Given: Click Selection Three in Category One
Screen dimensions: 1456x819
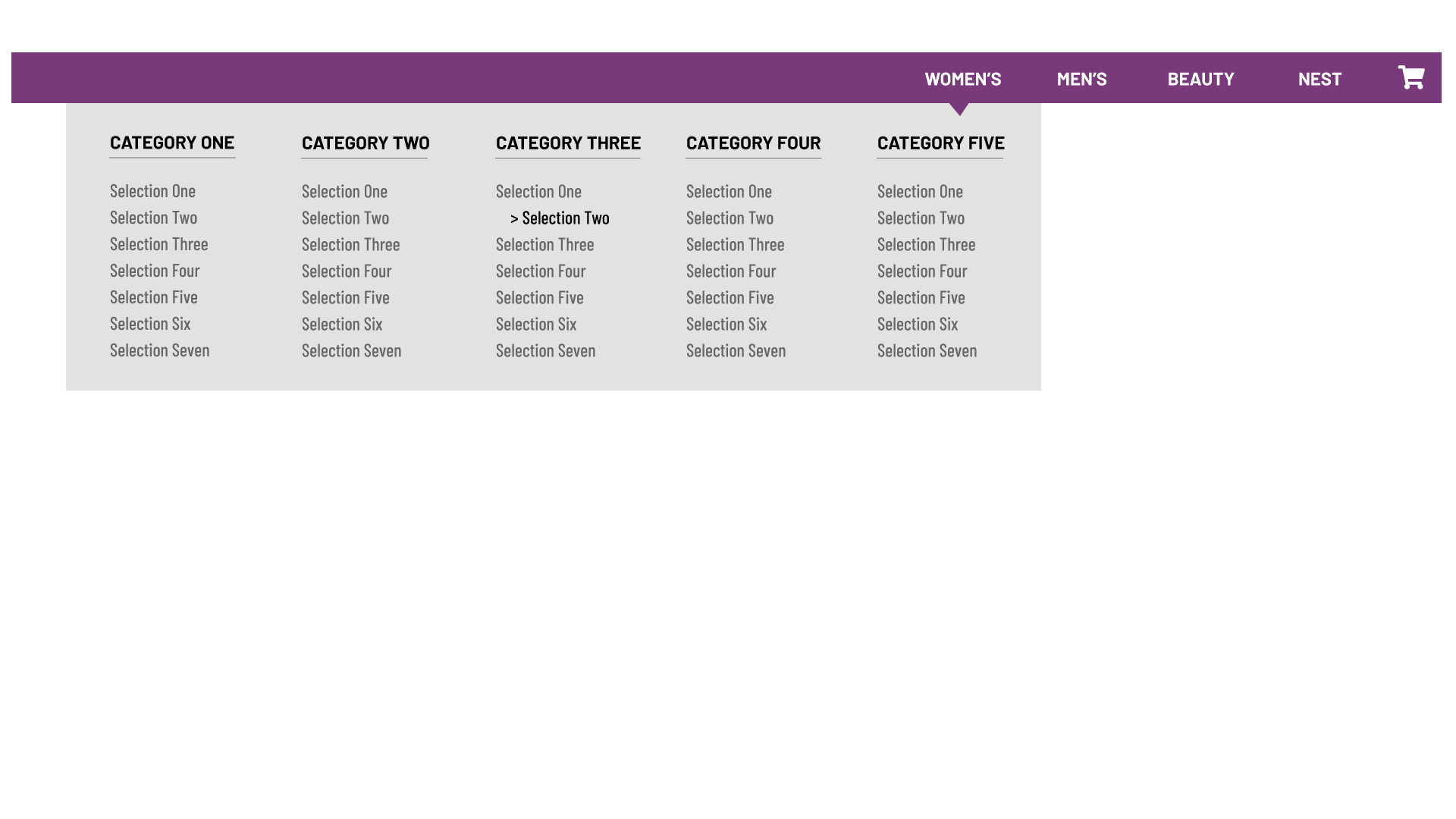Looking at the screenshot, I should click(x=159, y=244).
